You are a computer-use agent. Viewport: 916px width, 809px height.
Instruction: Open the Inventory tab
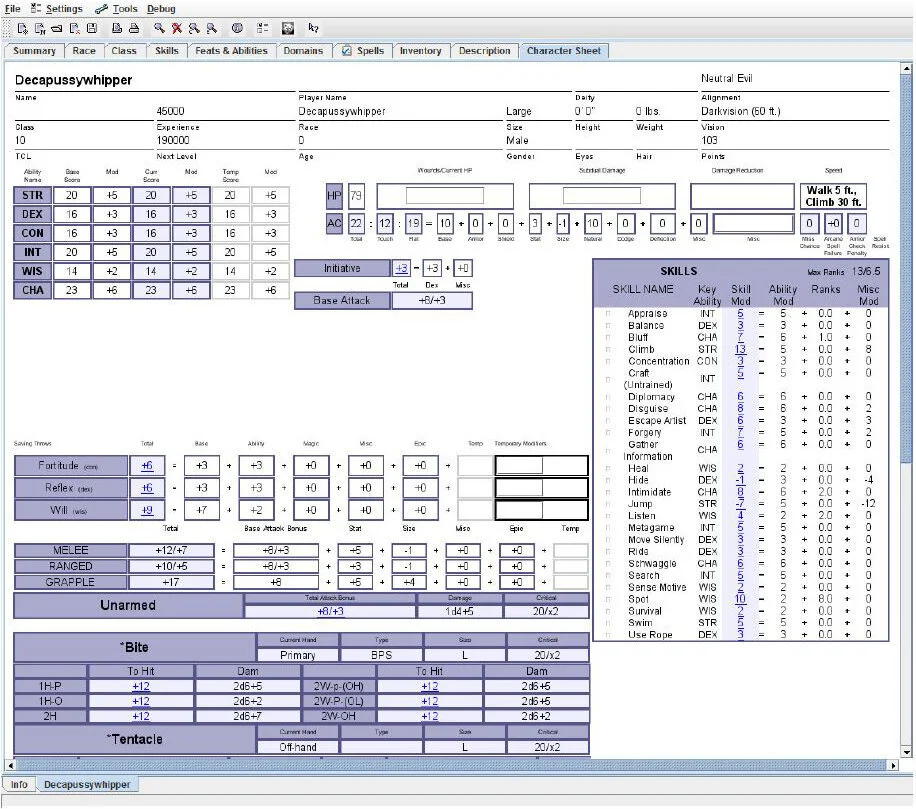point(420,51)
